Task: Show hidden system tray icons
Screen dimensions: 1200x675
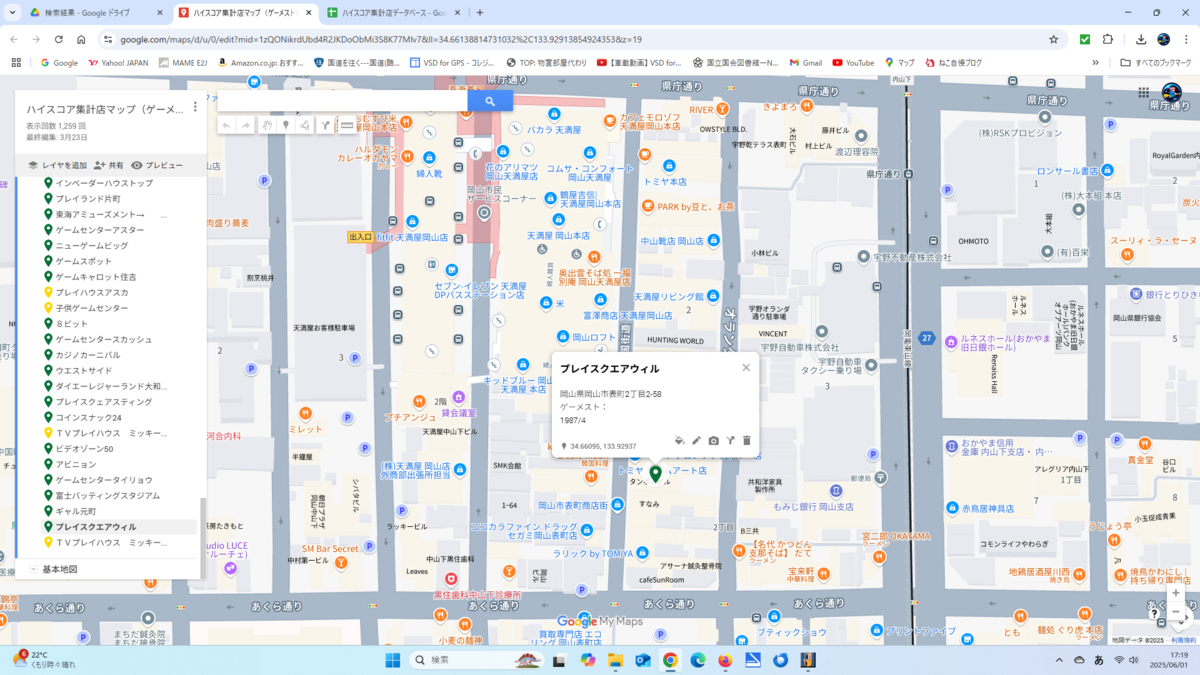Action: click(x=1059, y=660)
